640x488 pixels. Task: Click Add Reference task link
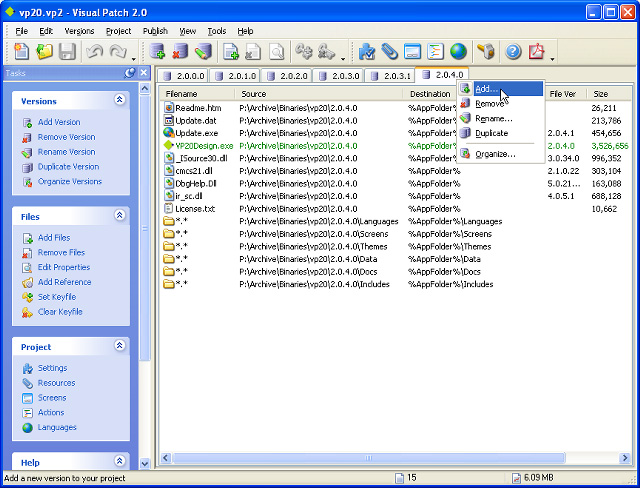64,282
